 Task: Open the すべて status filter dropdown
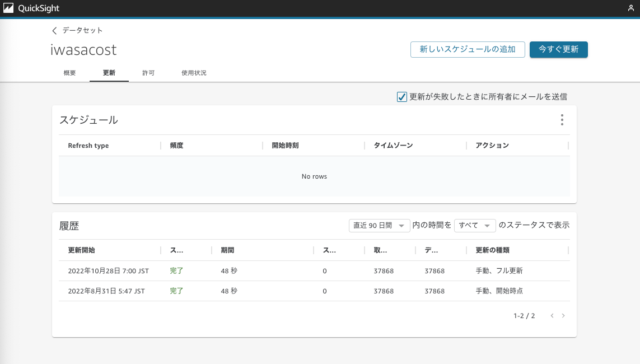tap(475, 225)
